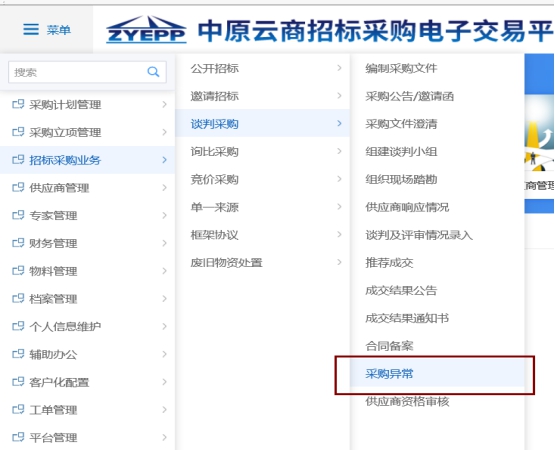Click the ZYEPP logo
The width and height of the screenshot is (555, 450).
click(146, 30)
